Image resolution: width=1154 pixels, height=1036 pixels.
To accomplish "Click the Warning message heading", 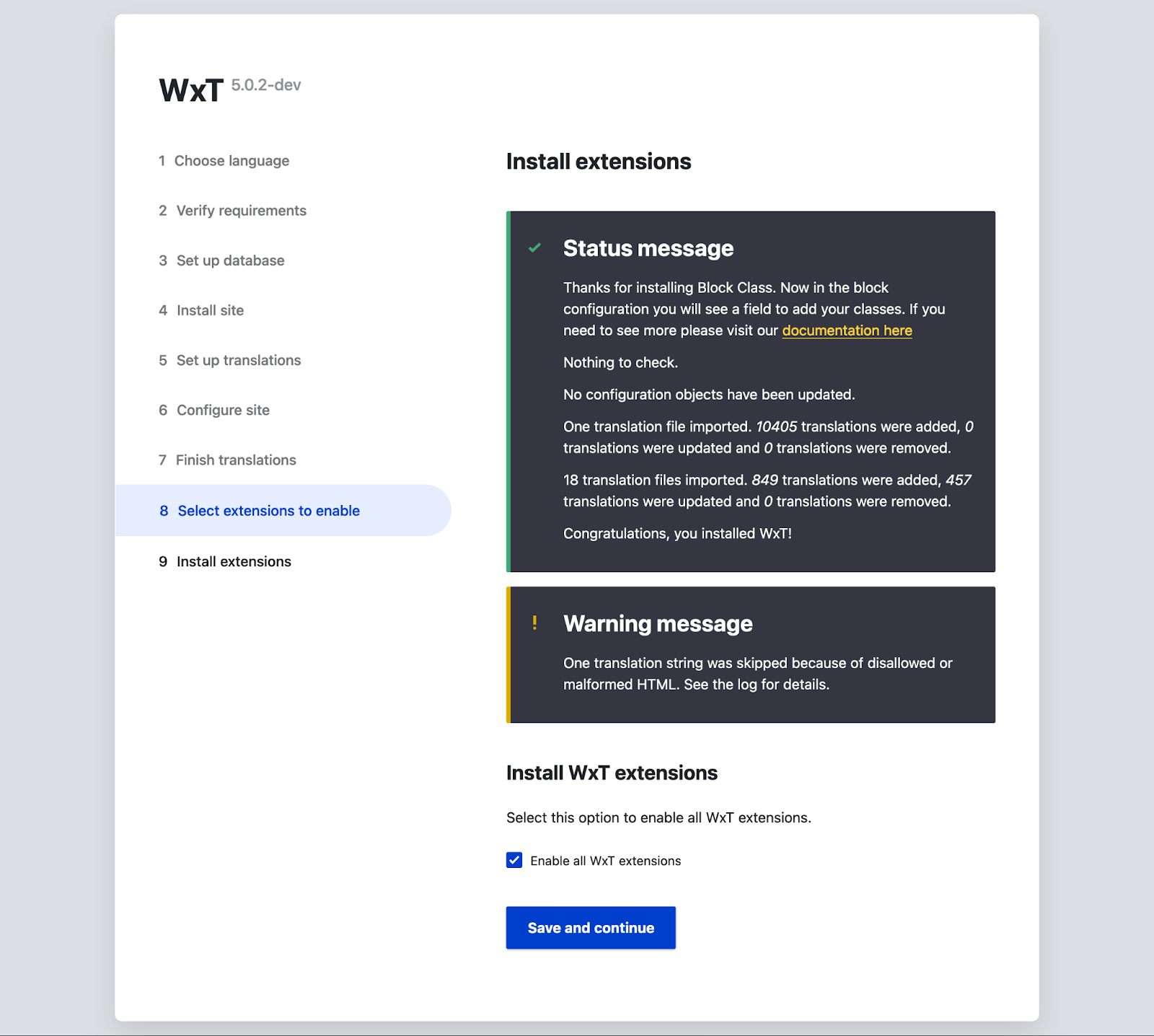I will 657,623.
